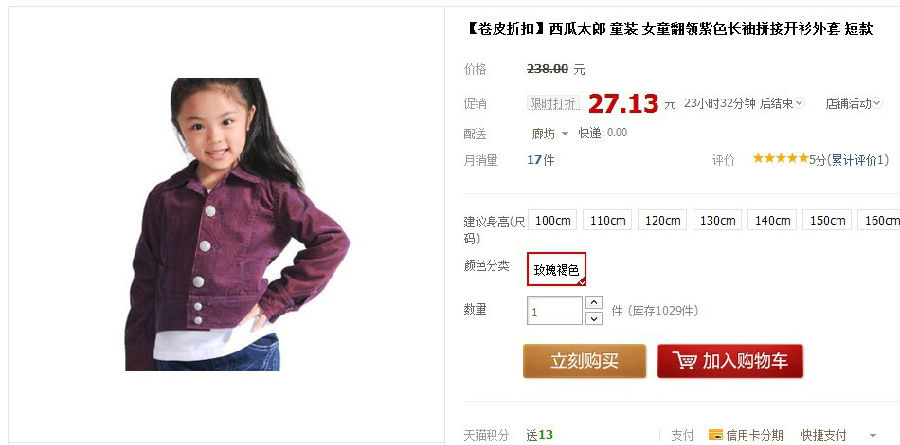Pick the 110cm size option
The width and height of the screenshot is (900, 445).
coord(607,220)
